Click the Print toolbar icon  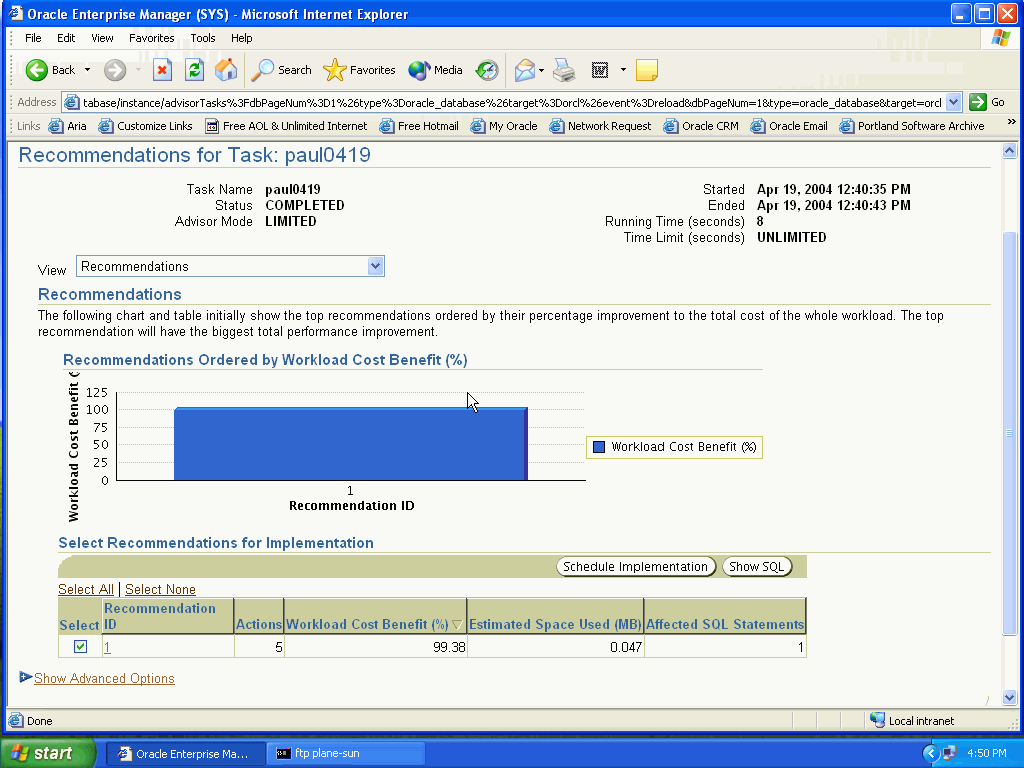pyautogui.click(x=564, y=70)
